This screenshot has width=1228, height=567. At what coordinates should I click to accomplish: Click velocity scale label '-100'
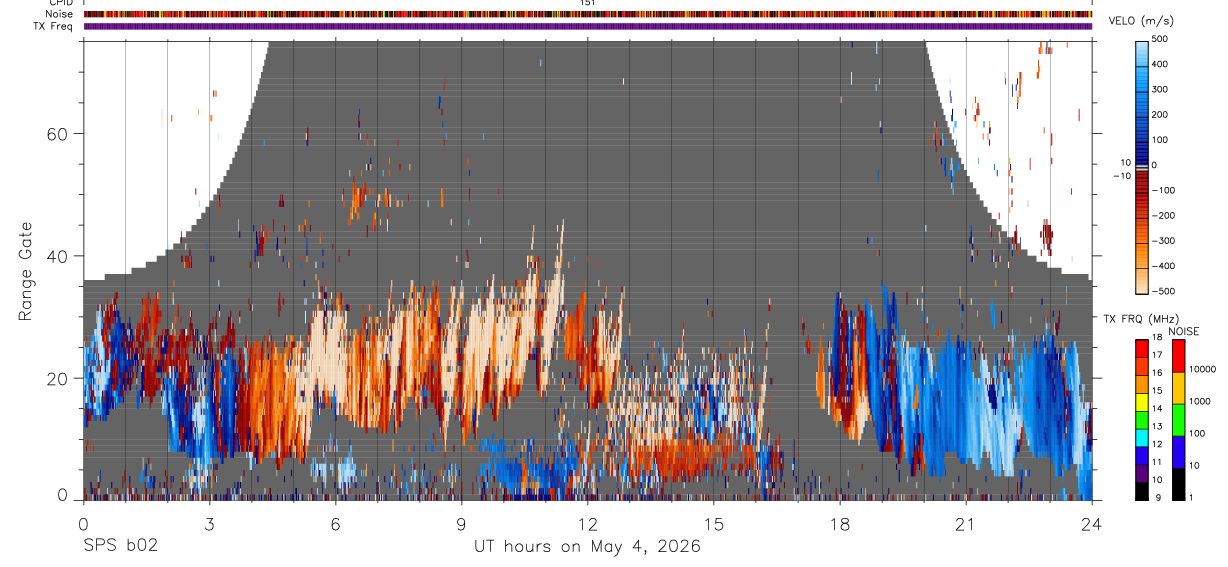pos(1162,190)
